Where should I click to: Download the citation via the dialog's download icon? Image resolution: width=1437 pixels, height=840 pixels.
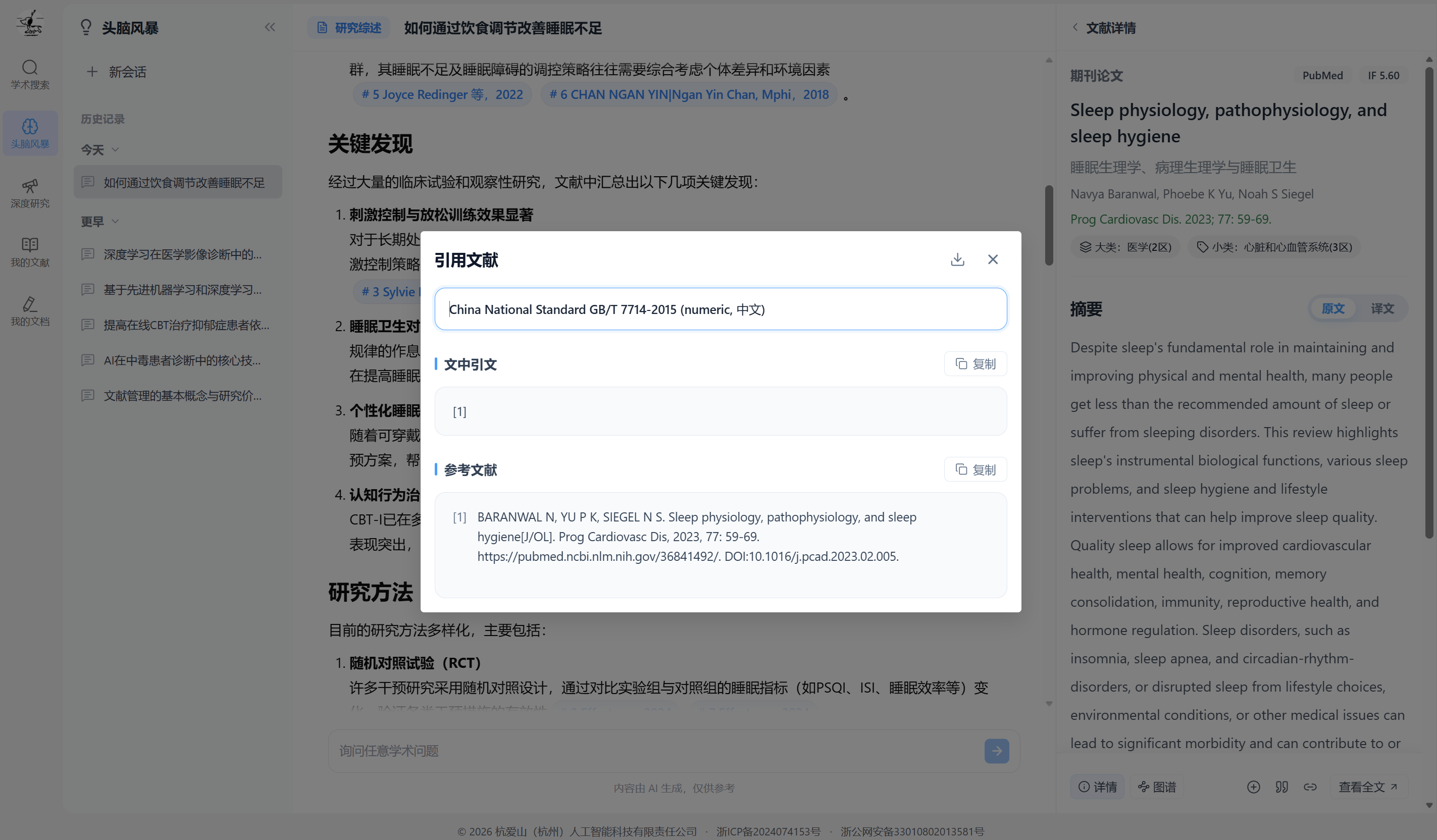point(957,259)
